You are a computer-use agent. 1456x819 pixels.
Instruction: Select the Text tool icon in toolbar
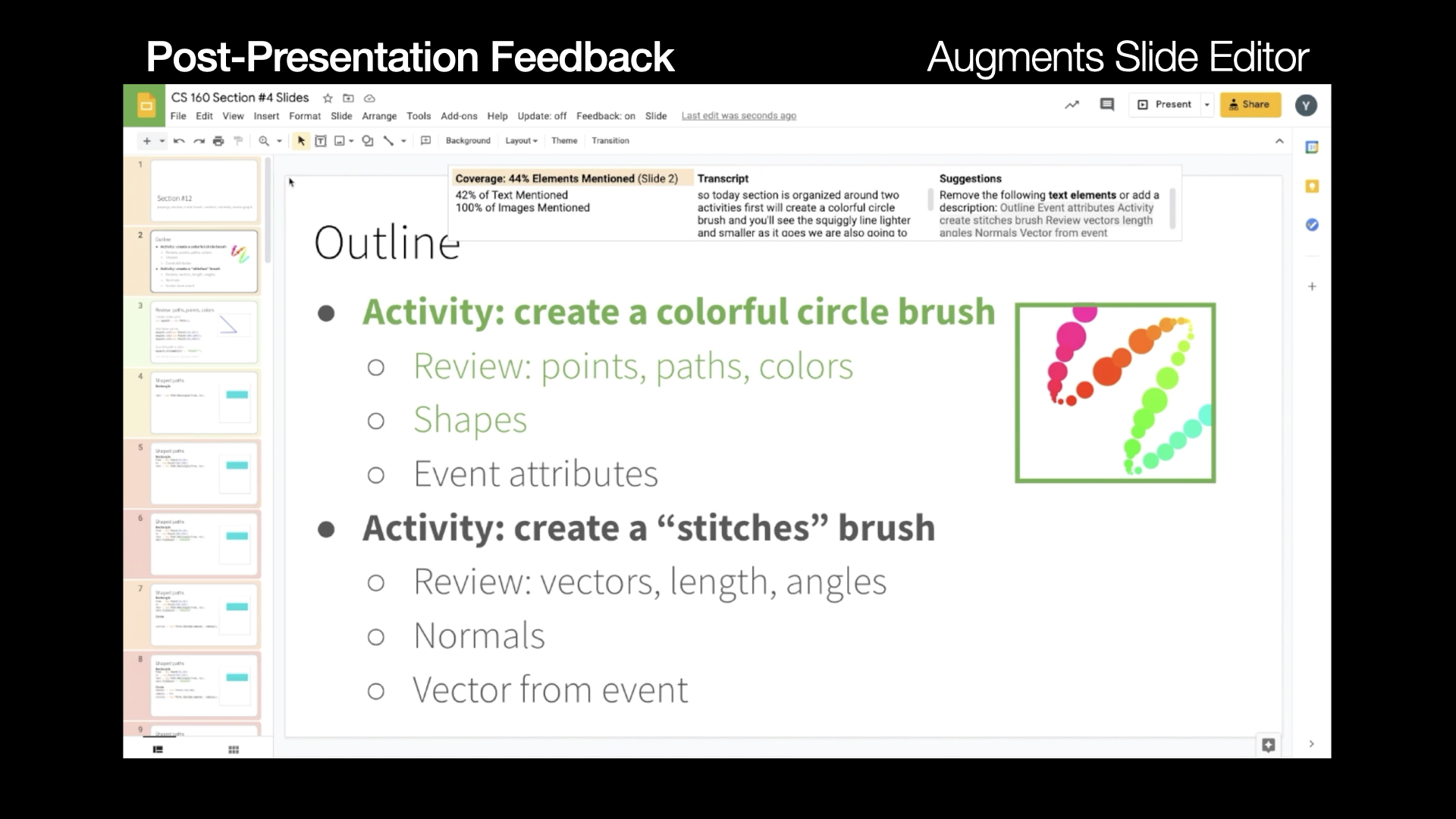pyautogui.click(x=320, y=140)
